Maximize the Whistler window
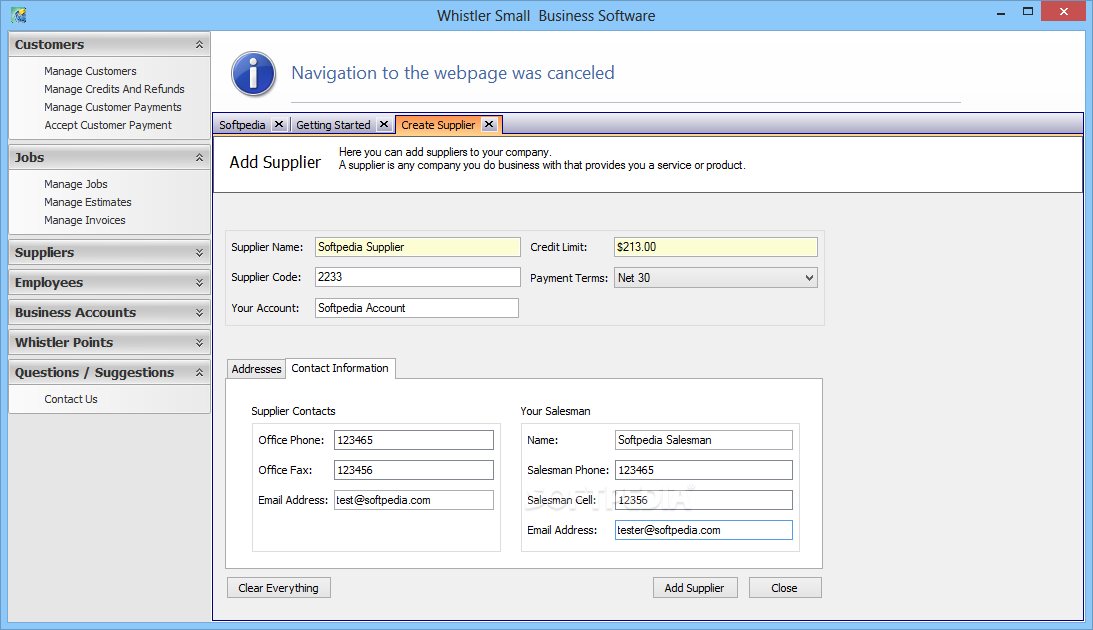The width and height of the screenshot is (1093, 630). click(x=1027, y=12)
